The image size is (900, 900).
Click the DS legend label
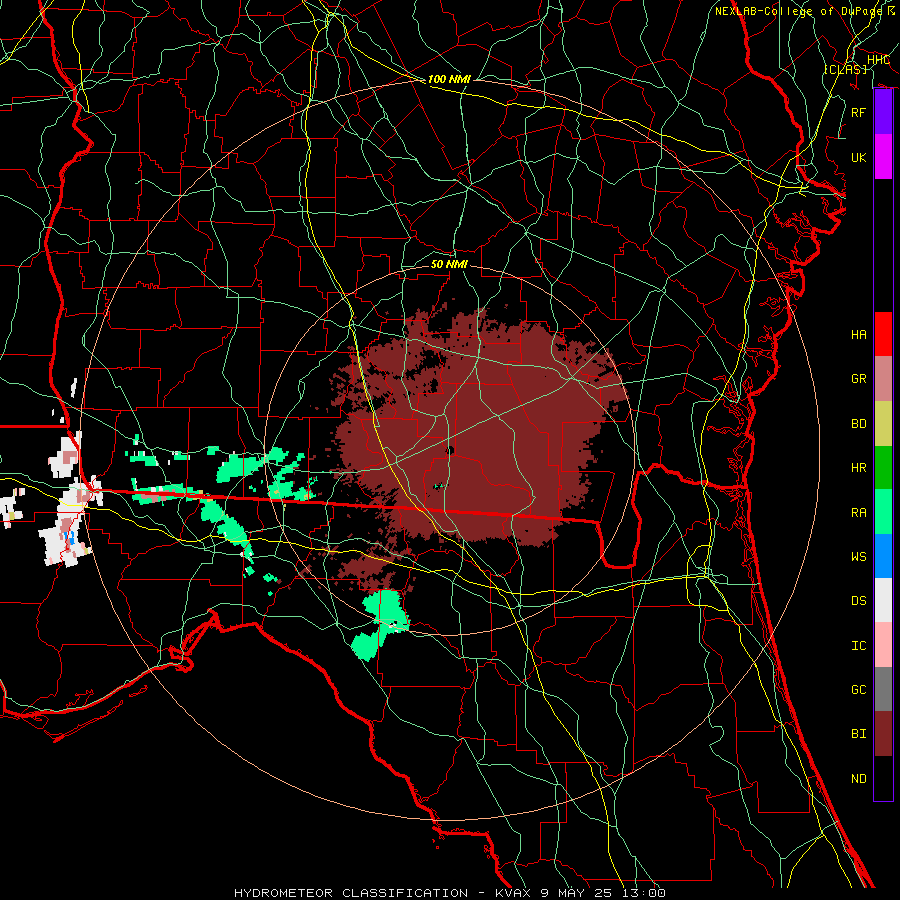[x=859, y=600]
